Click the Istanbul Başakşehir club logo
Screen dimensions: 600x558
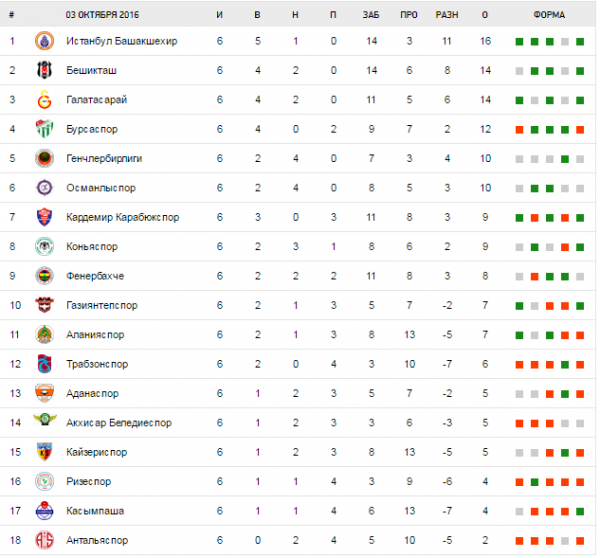point(42,42)
